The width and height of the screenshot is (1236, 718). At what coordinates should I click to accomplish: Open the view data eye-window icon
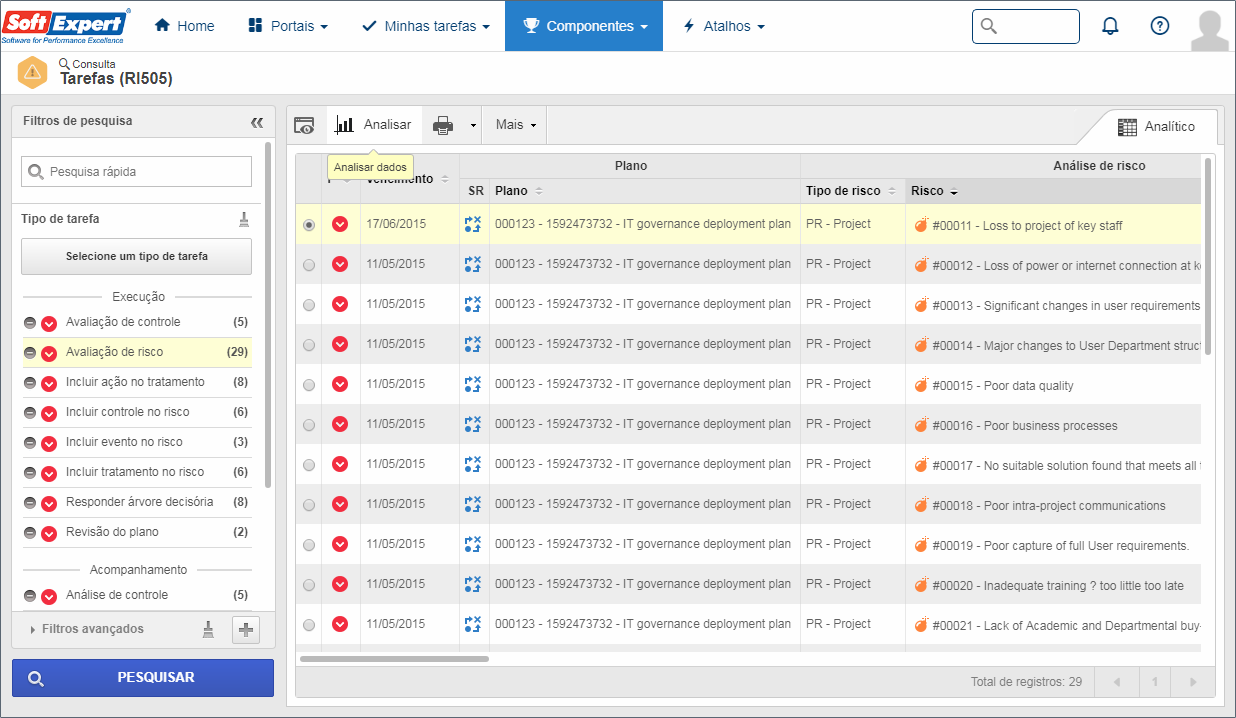[x=304, y=125]
